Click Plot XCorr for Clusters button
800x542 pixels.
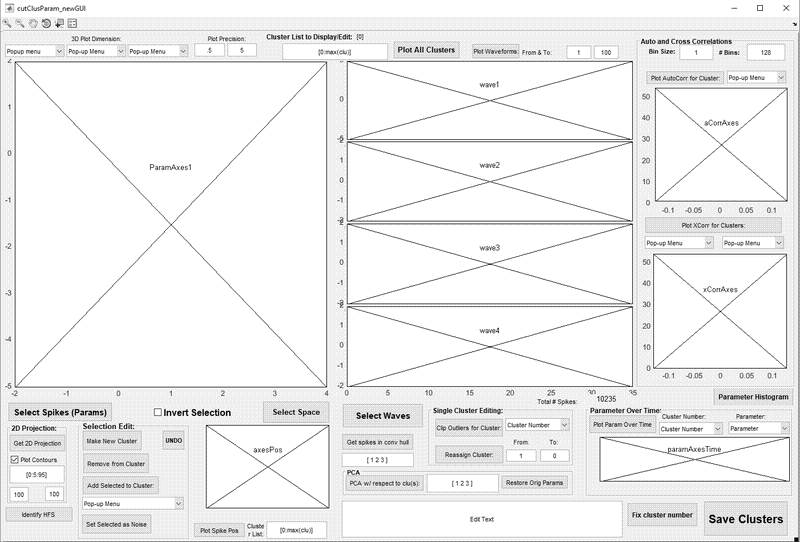pos(713,225)
